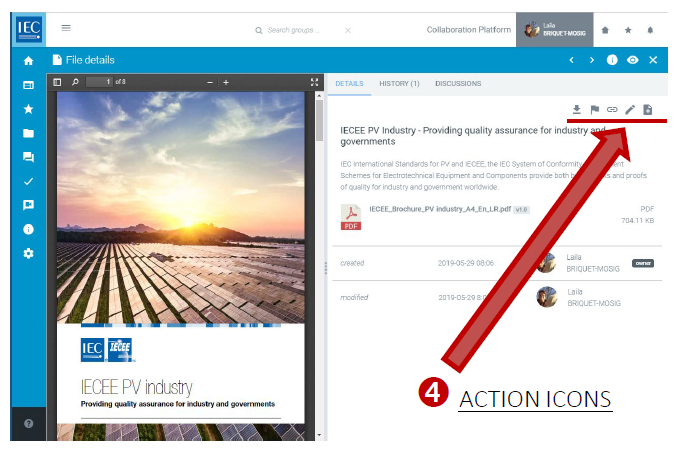Open the Laila BRIQUET-MOSIG user menu
Screen dimensions: 684x449
tap(555, 30)
